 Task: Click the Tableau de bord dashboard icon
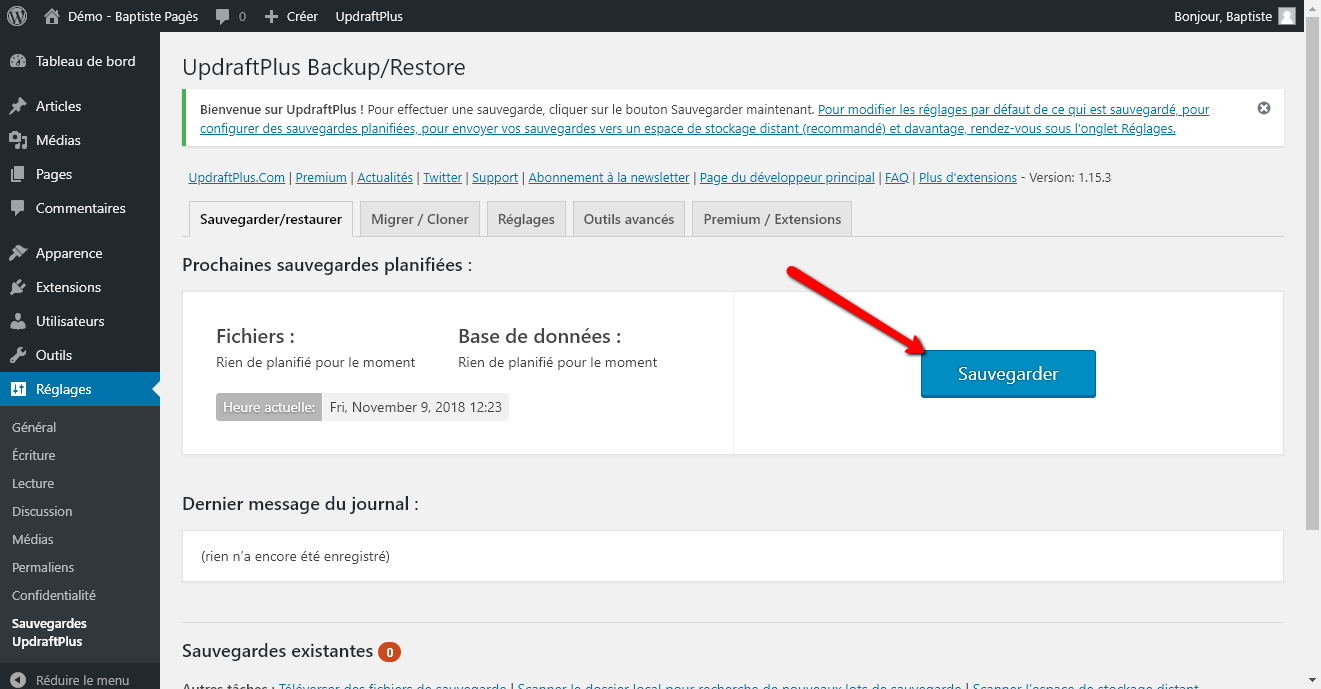(x=18, y=61)
